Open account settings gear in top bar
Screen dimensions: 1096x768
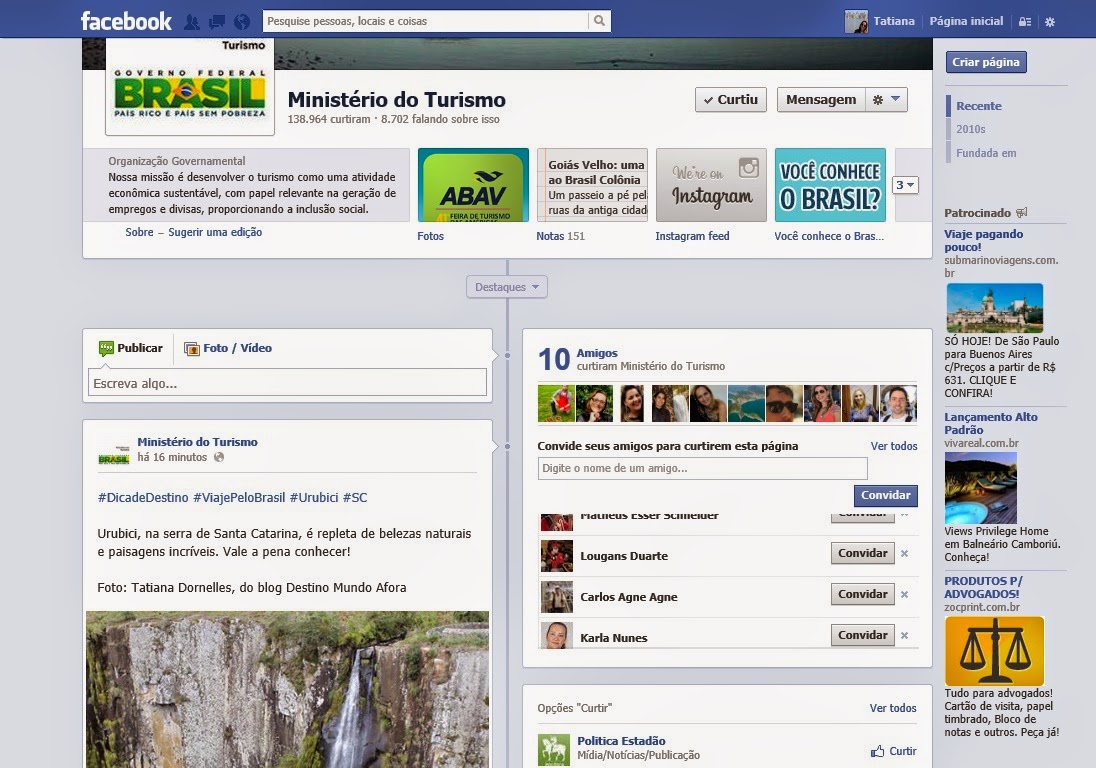[x=1050, y=22]
